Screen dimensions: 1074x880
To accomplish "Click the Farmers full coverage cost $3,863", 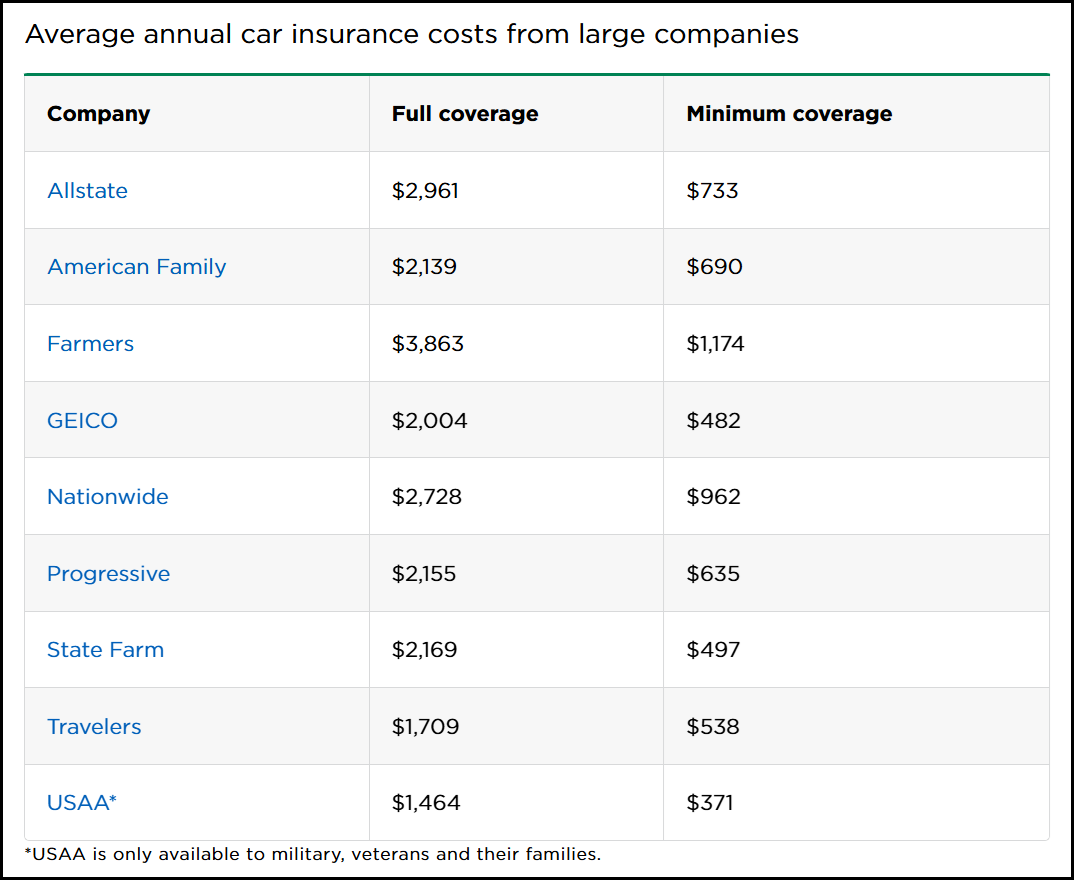I will pyautogui.click(x=428, y=344).
